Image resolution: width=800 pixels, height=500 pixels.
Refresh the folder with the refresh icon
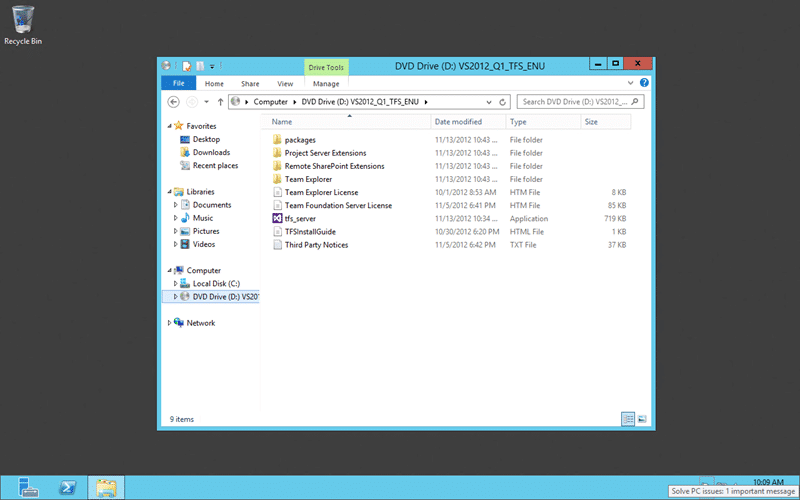click(503, 102)
